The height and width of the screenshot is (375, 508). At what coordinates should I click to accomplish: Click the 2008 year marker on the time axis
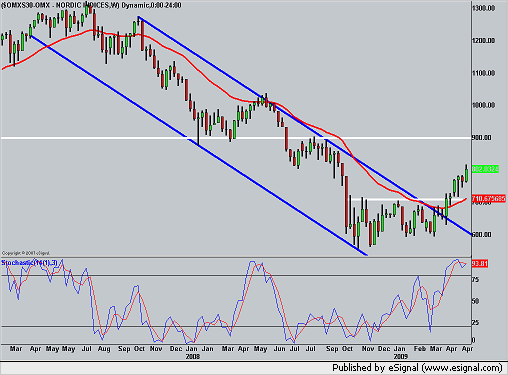(193, 356)
